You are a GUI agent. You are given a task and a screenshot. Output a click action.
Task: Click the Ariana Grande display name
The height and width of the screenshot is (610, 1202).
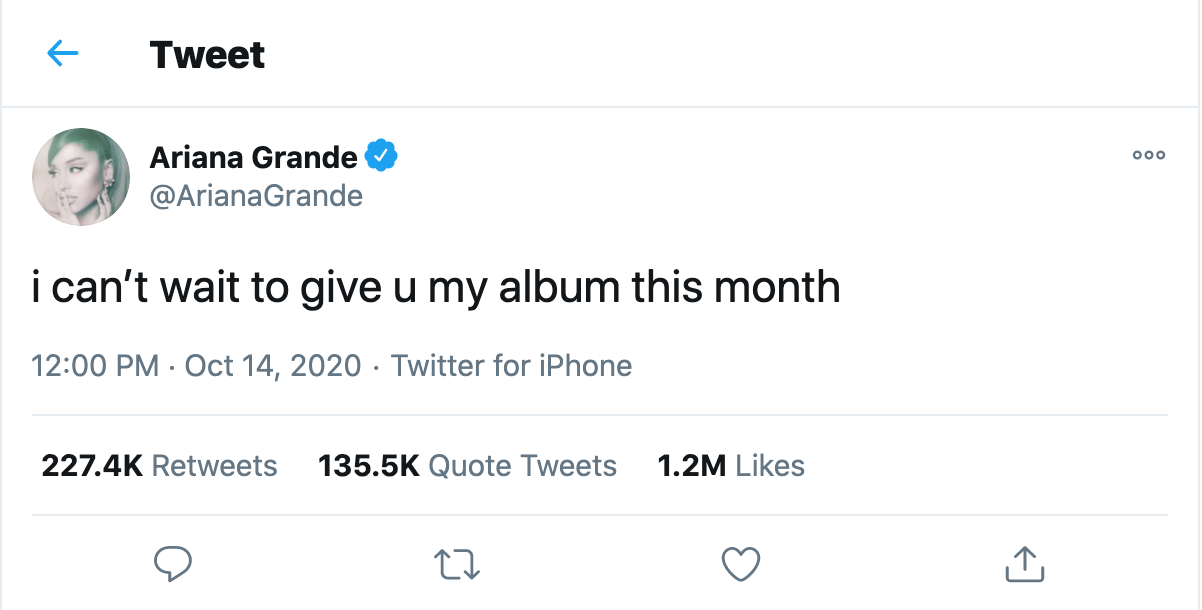[253, 157]
